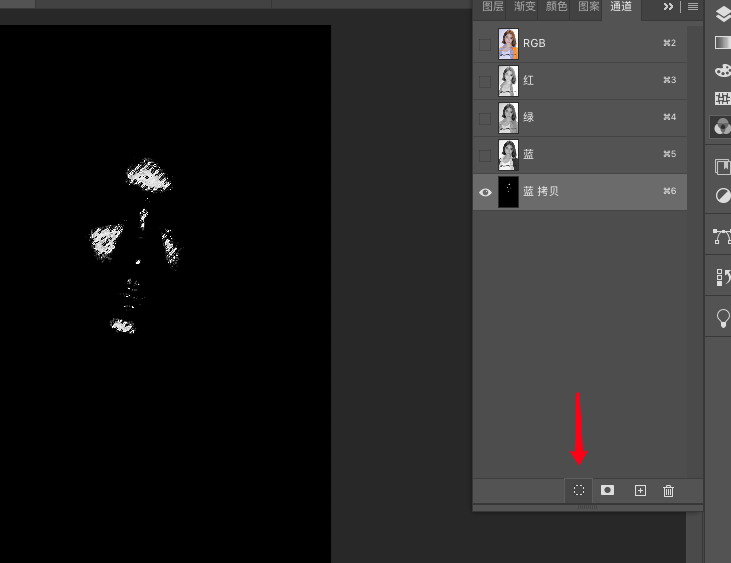Click highlighted Channels icon in side strip
731x563 pixels.
722,127
